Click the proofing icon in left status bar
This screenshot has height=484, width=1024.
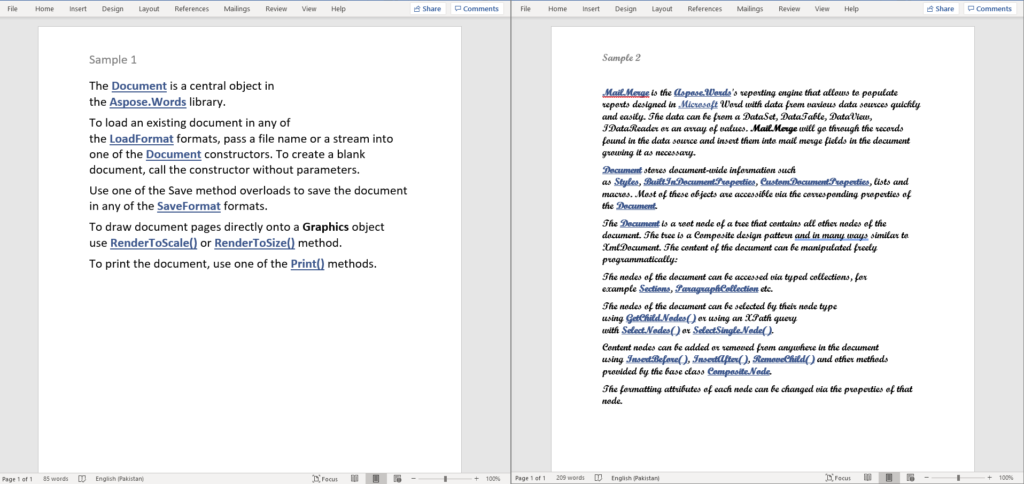point(82,478)
